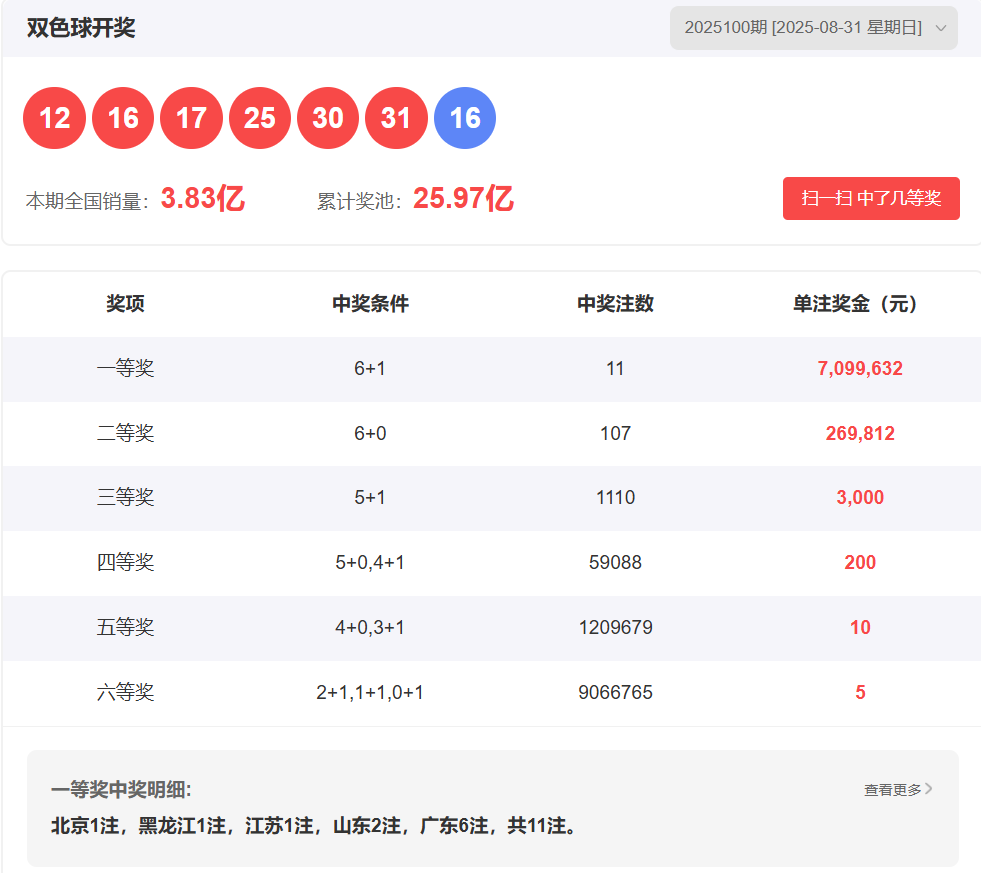Select the red ball numbered 16

click(x=123, y=118)
